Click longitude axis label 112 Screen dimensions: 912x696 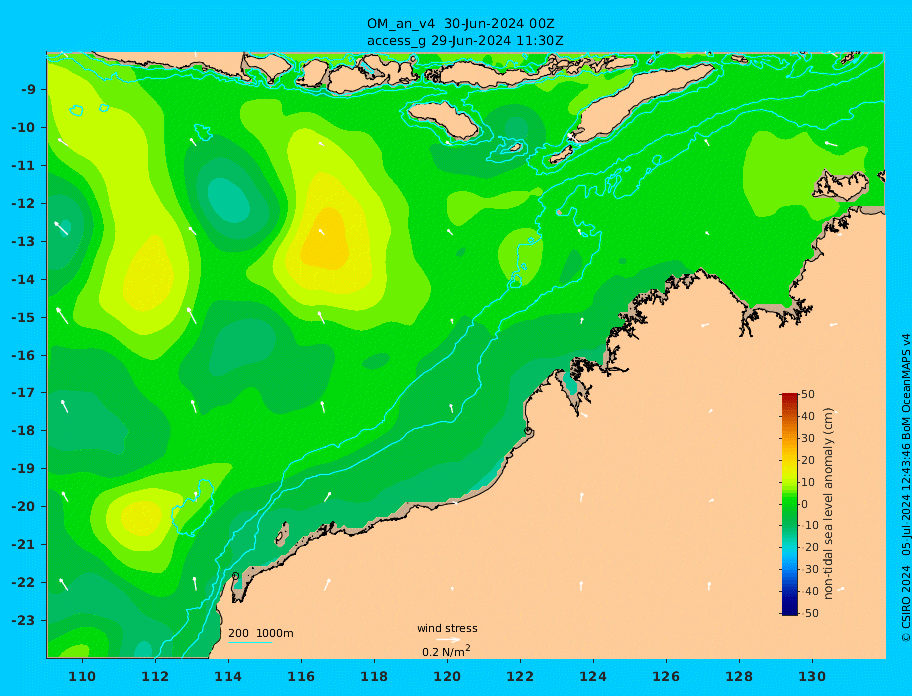[155, 677]
